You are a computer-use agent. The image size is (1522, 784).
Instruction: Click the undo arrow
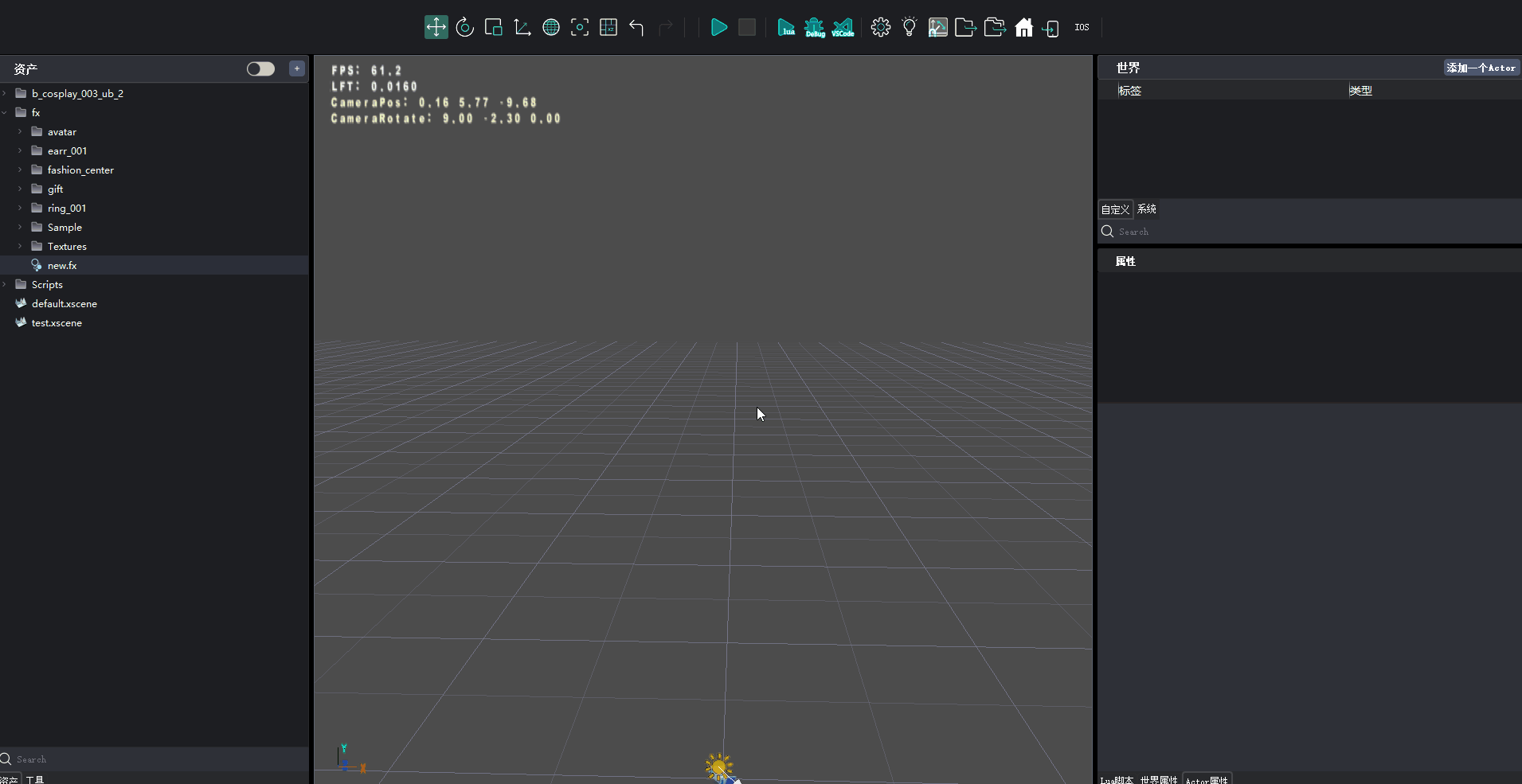[636, 28]
